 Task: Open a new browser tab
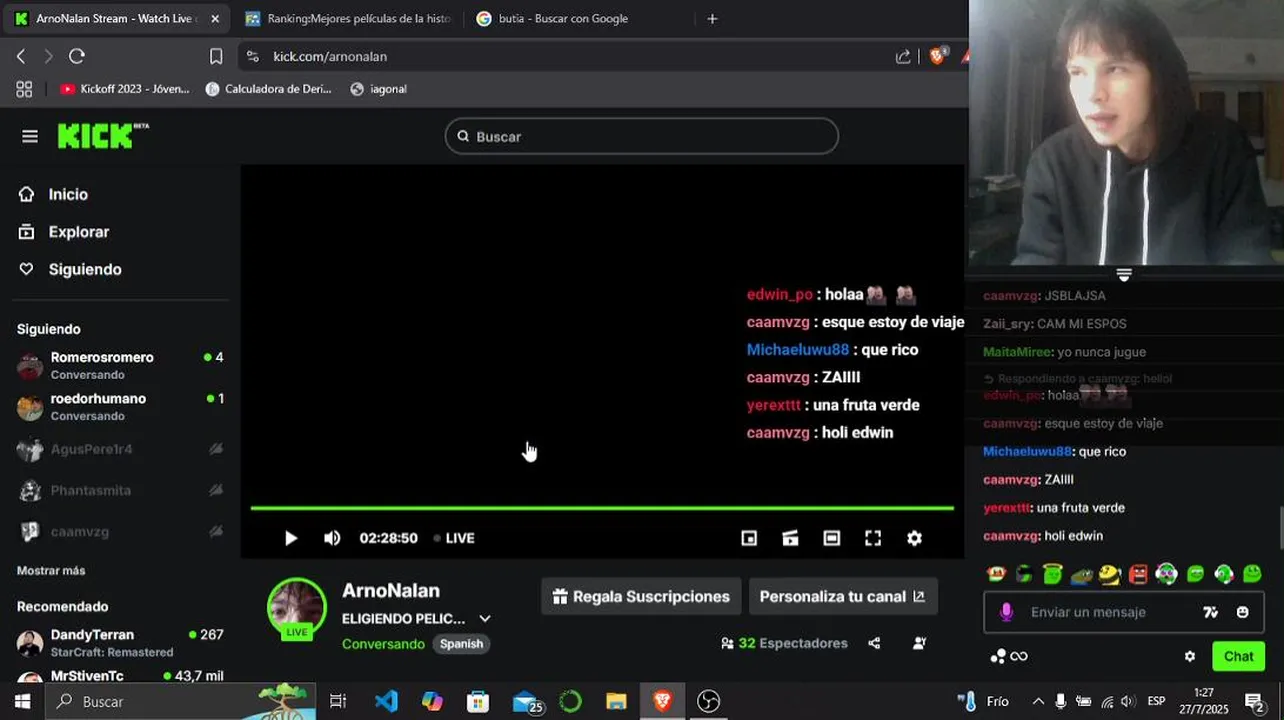(x=712, y=18)
